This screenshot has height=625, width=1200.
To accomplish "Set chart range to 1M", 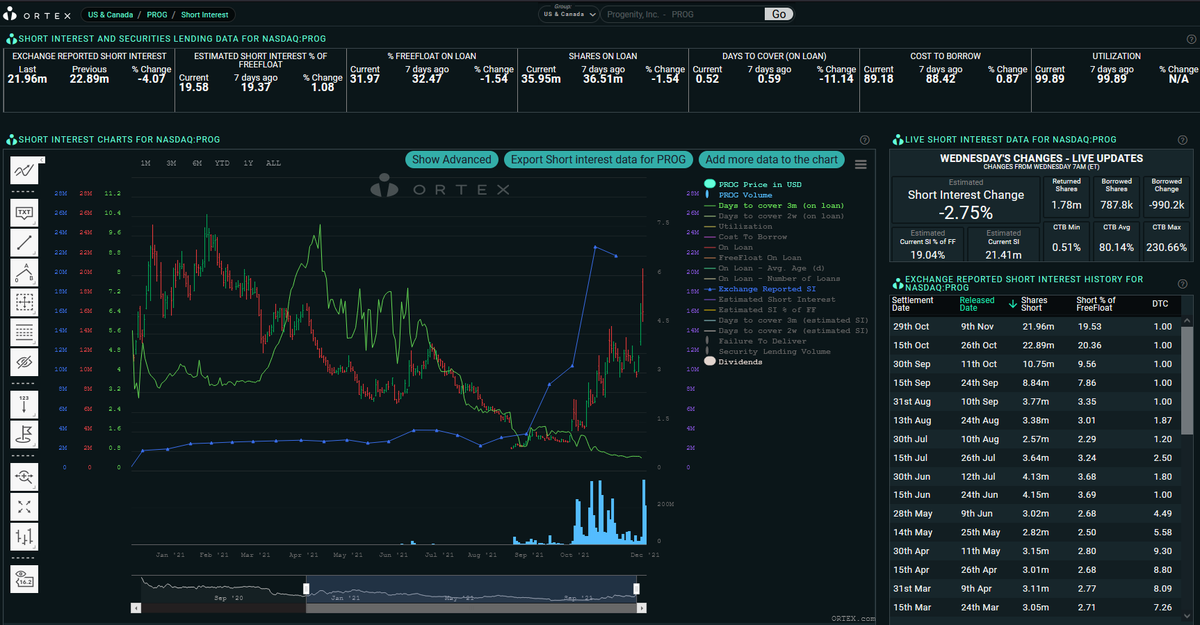I will tap(145, 163).
